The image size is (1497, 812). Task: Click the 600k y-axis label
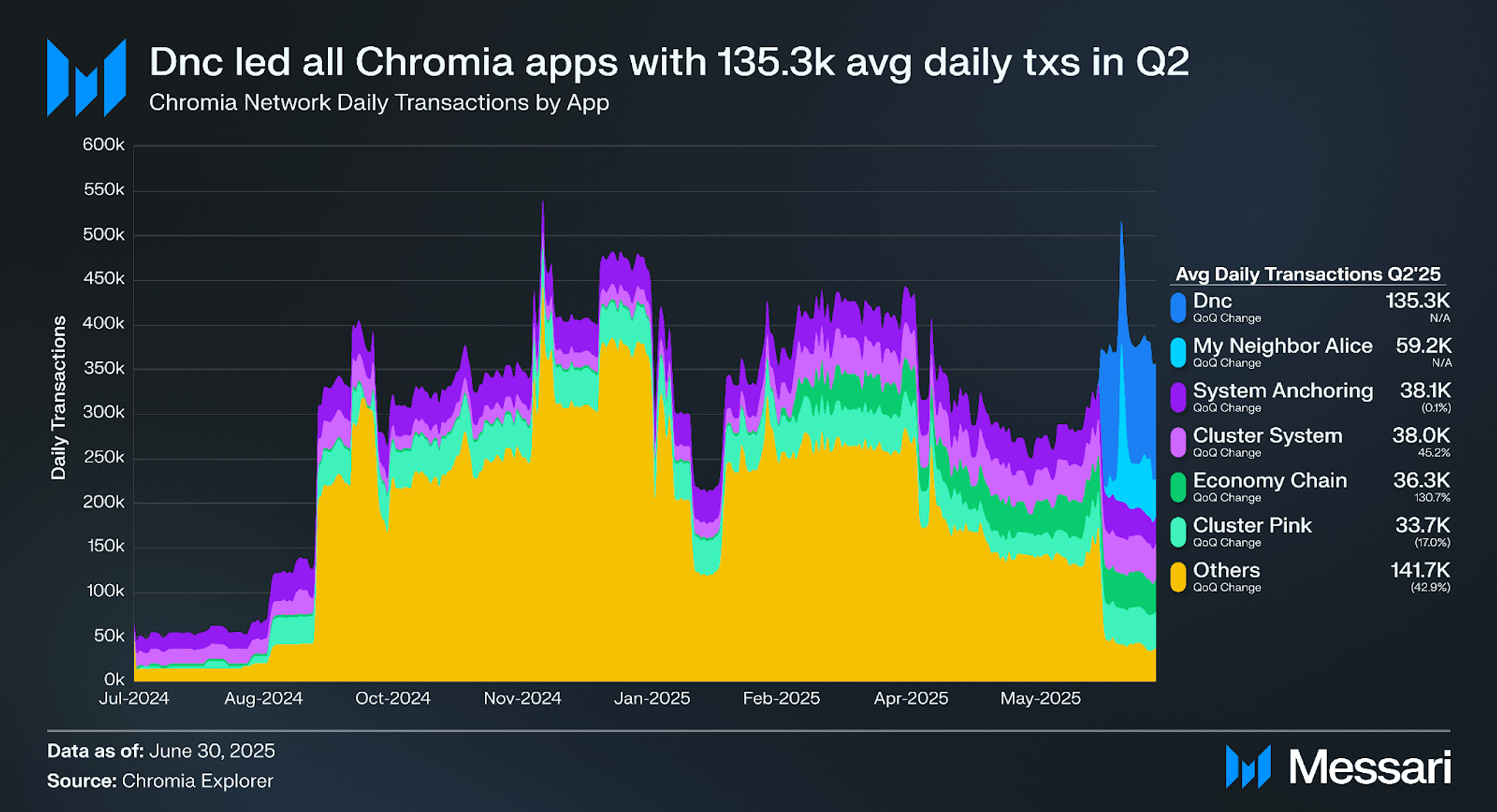tap(103, 145)
